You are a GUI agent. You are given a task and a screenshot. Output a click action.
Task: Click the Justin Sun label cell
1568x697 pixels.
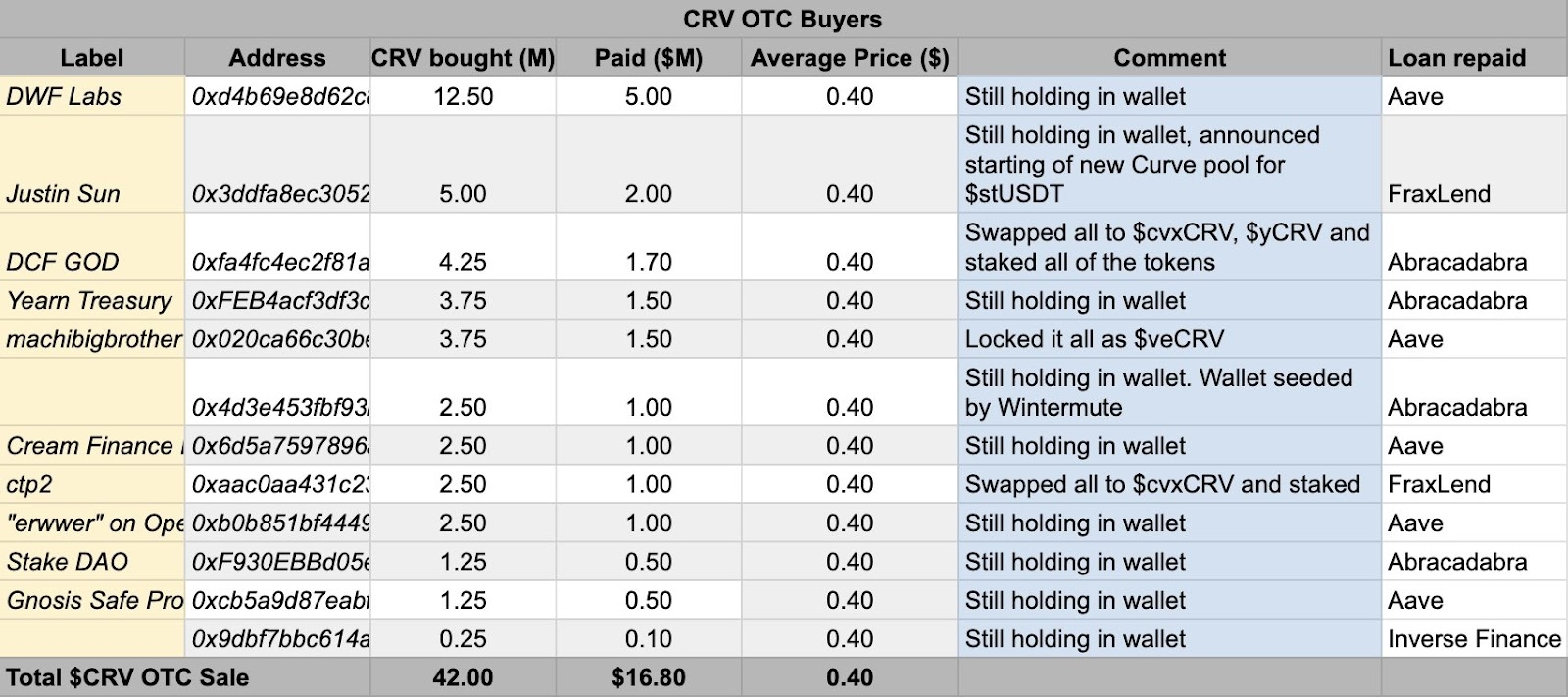tap(92, 164)
